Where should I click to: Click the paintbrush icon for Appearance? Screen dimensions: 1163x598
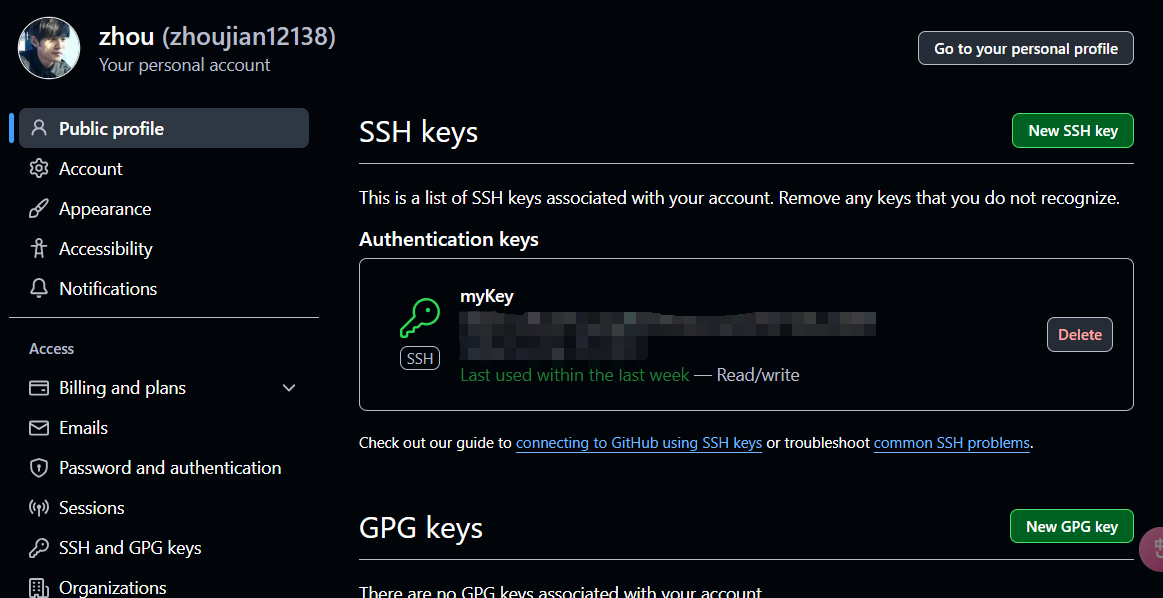click(39, 208)
